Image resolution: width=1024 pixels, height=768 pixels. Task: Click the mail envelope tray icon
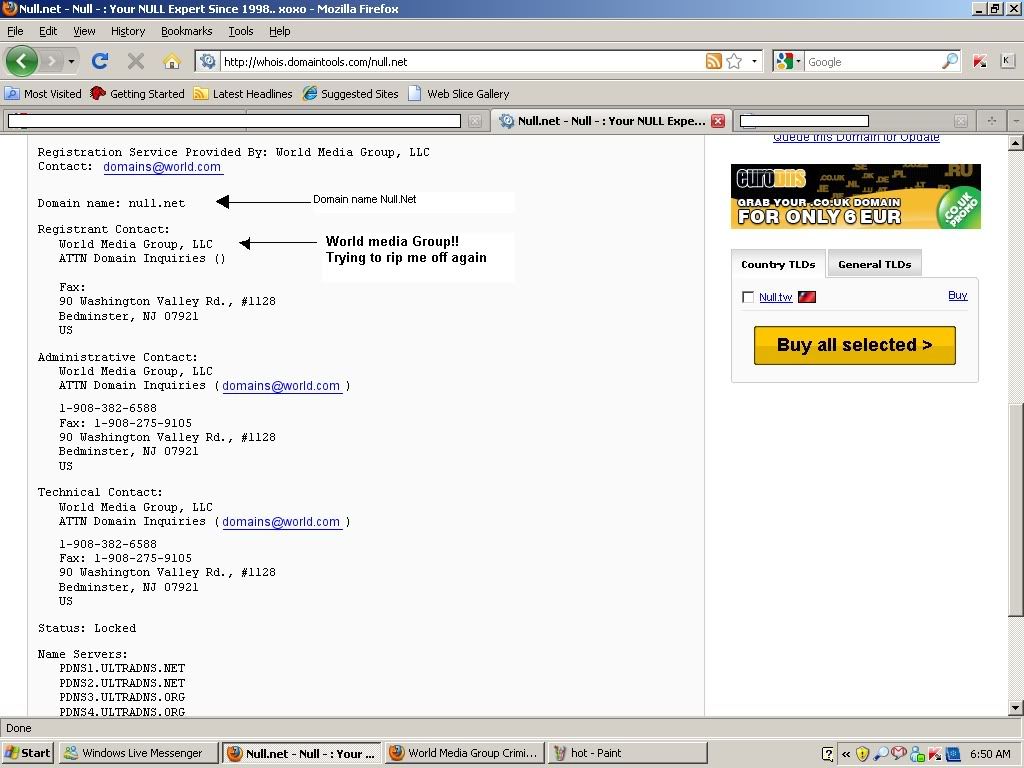pos(899,753)
